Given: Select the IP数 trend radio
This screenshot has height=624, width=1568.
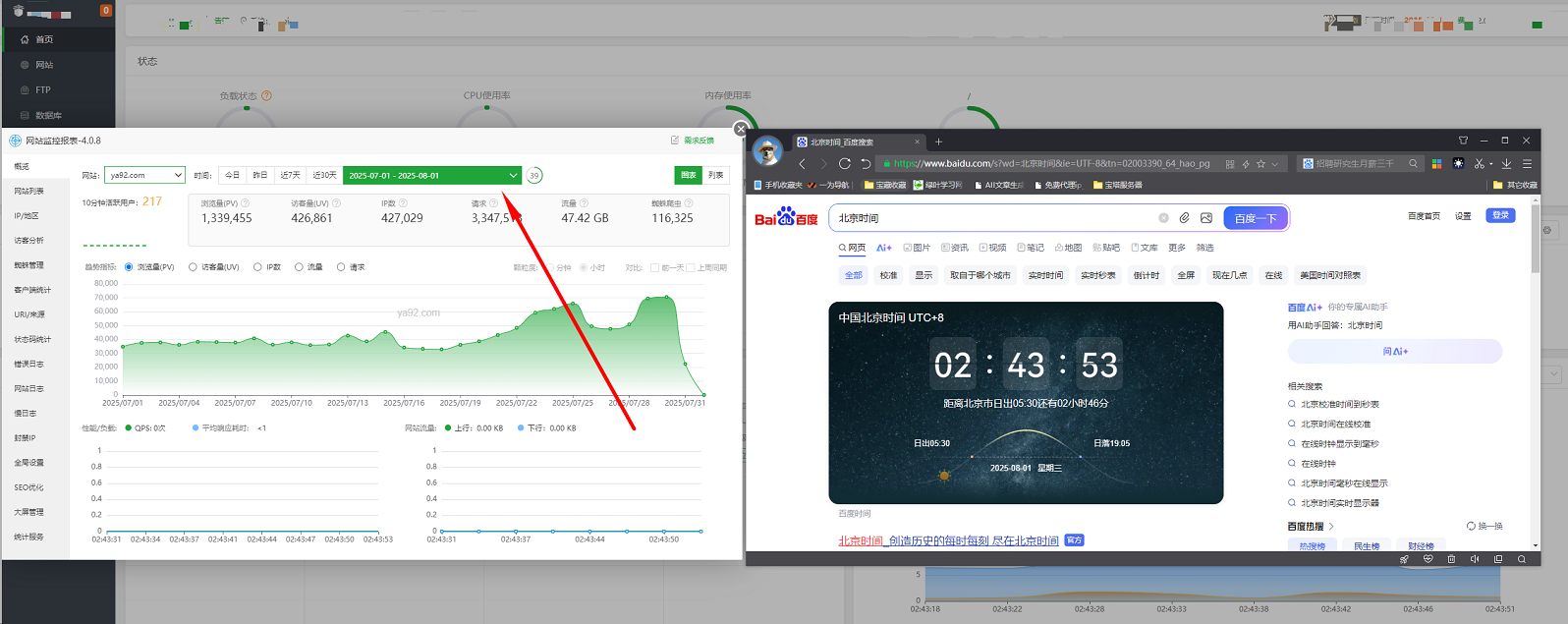Looking at the screenshot, I should tap(257, 267).
